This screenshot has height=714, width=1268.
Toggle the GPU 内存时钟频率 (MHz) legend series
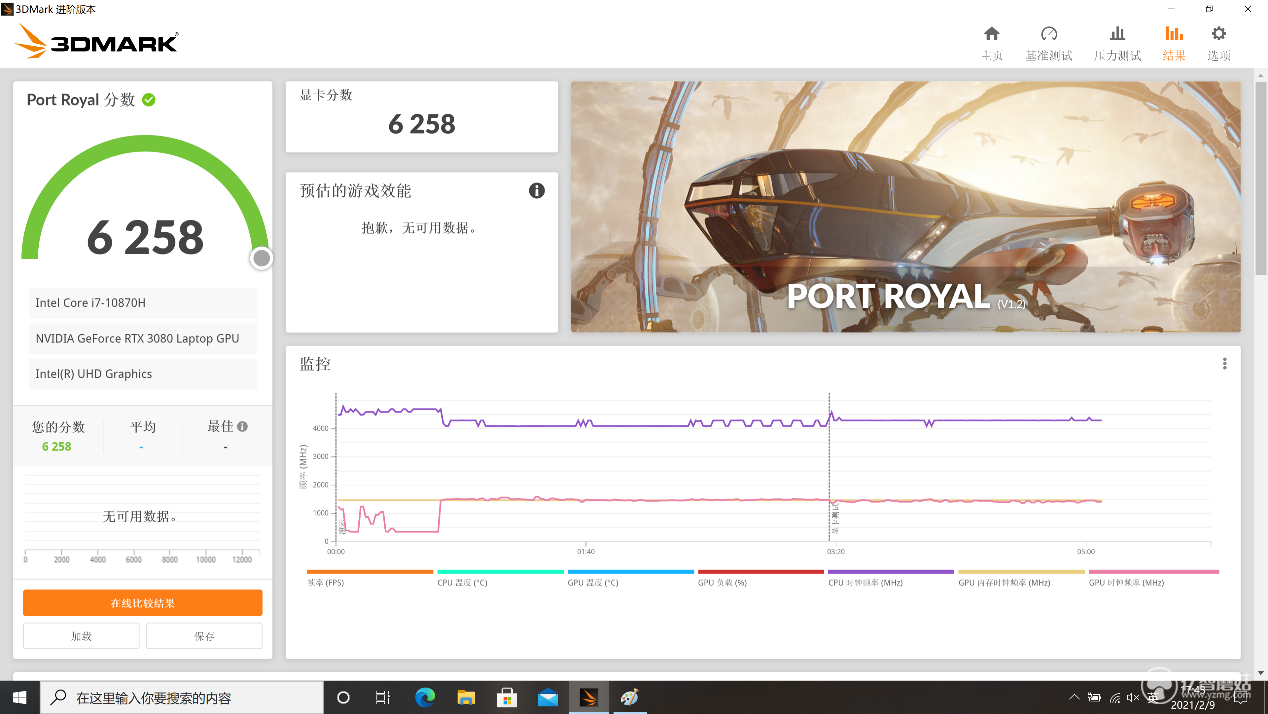point(1021,577)
